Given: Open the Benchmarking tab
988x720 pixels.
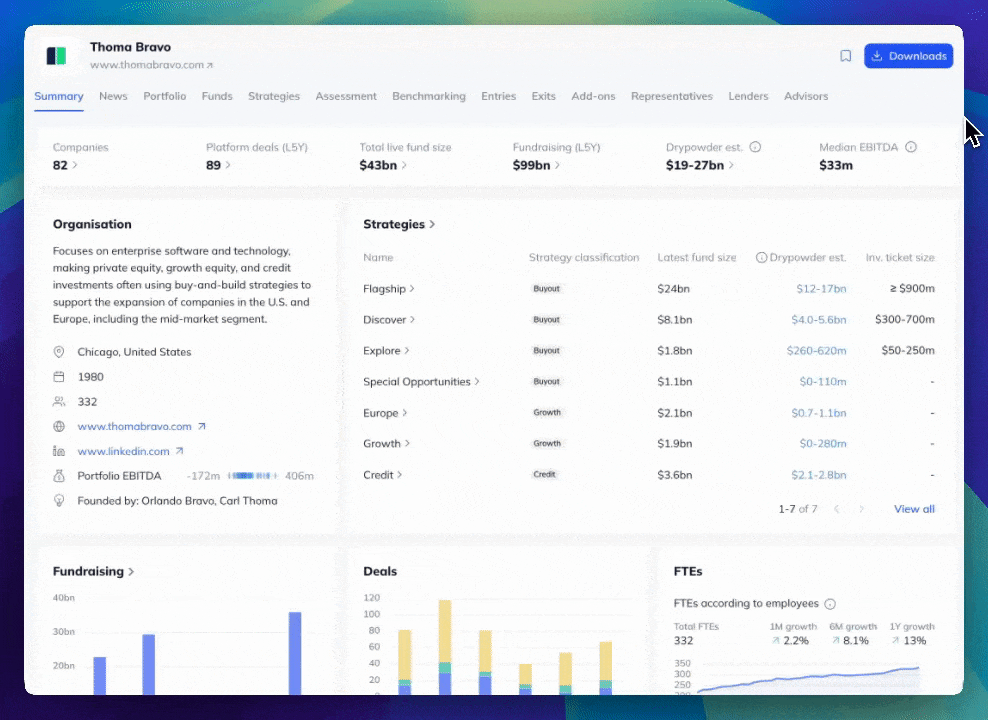Looking at the screenshot, I should [x=428, y=96].
